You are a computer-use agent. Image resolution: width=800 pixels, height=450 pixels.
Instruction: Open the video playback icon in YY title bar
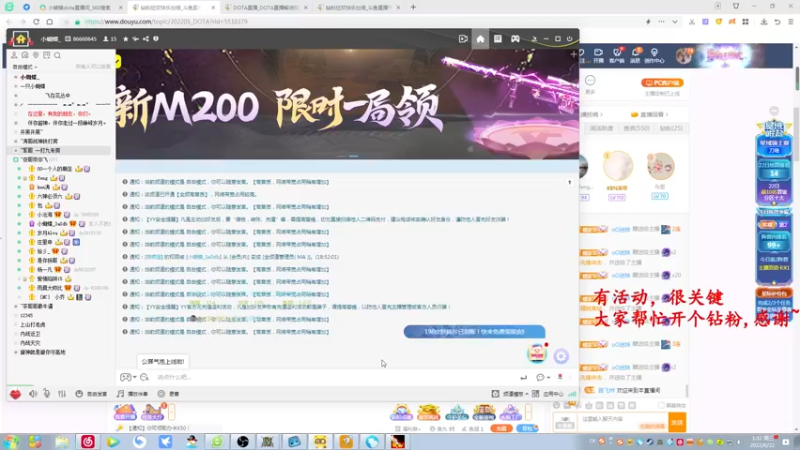(x=463, y=39)
